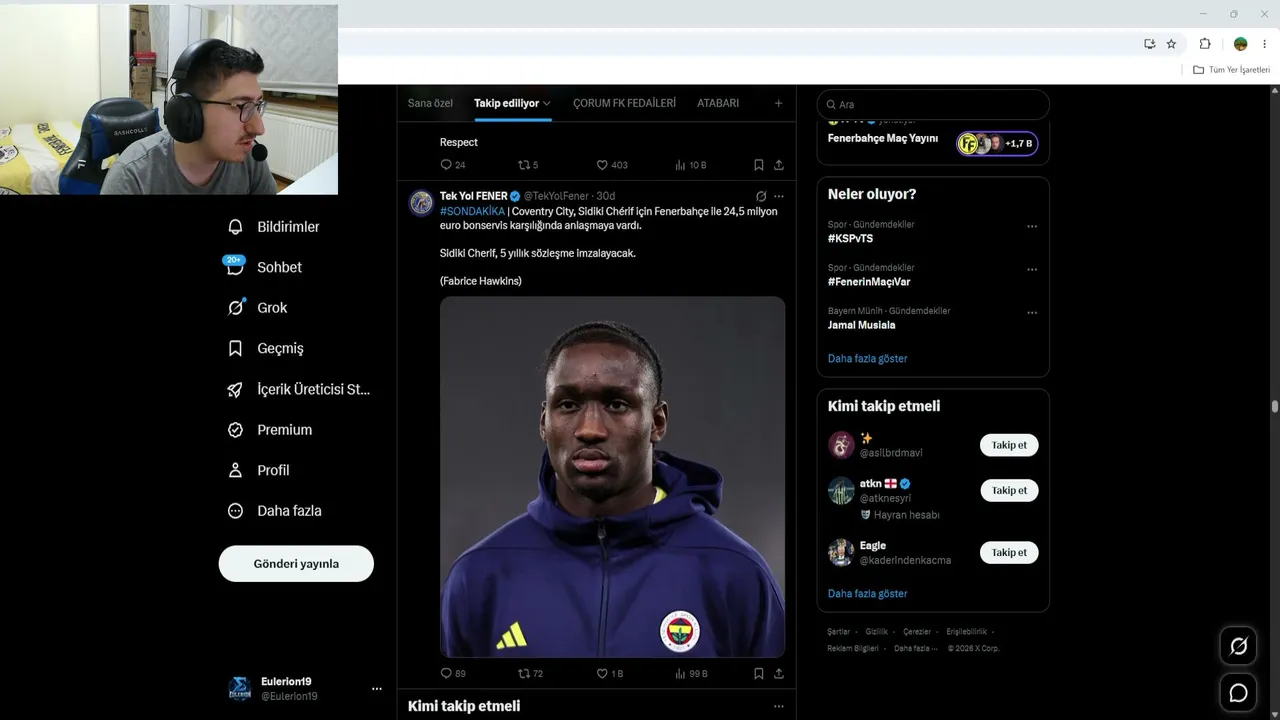Open the Çerezler footer link
Screen dimensions: 1280x720
917,632
